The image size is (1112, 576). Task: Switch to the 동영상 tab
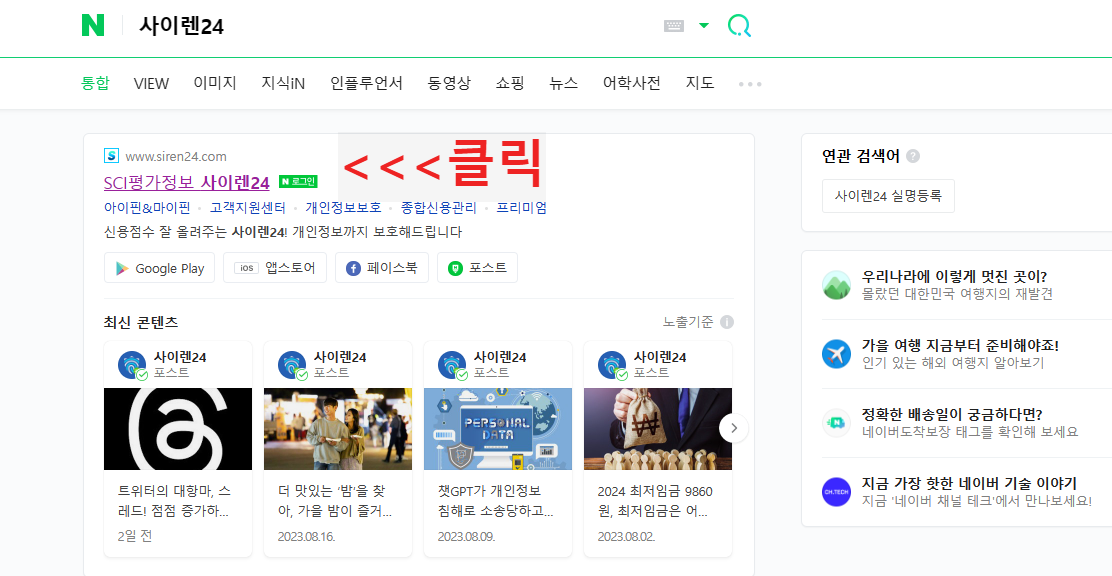tap(449, 83)
